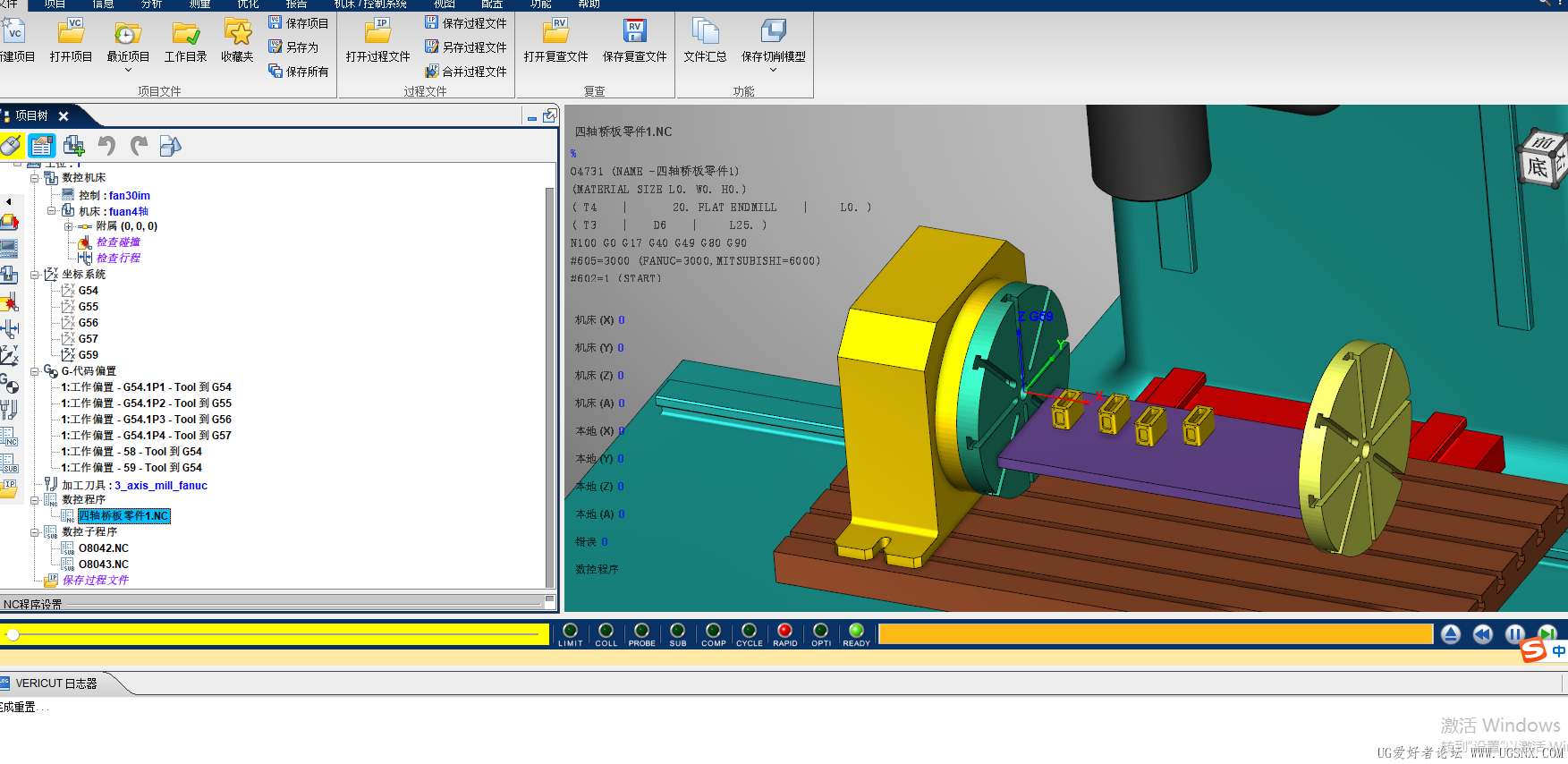Collapse the 数控机床 tree node
The height and width of the screenshot is (764, 1568).
35,178
